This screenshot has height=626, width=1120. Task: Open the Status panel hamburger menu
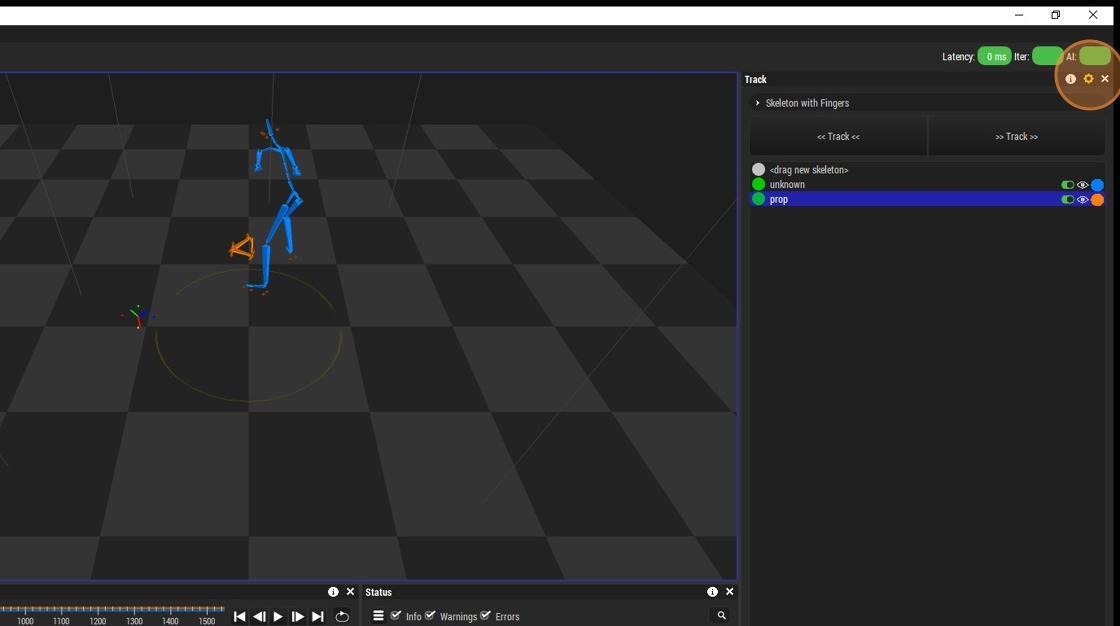tap(379, 615)
